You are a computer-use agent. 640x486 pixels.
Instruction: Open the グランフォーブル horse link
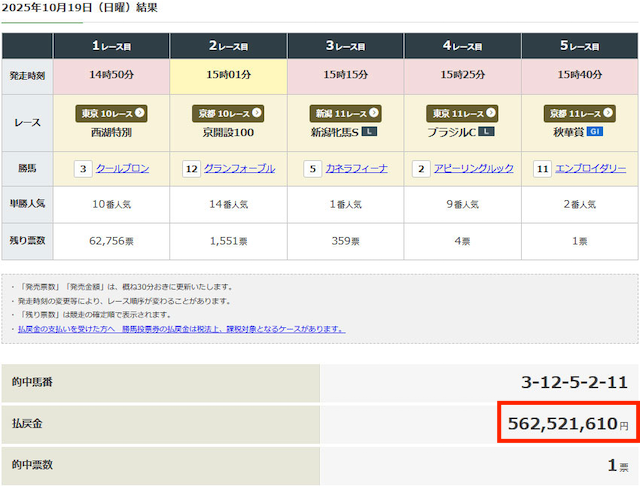[x=239, y=169]
